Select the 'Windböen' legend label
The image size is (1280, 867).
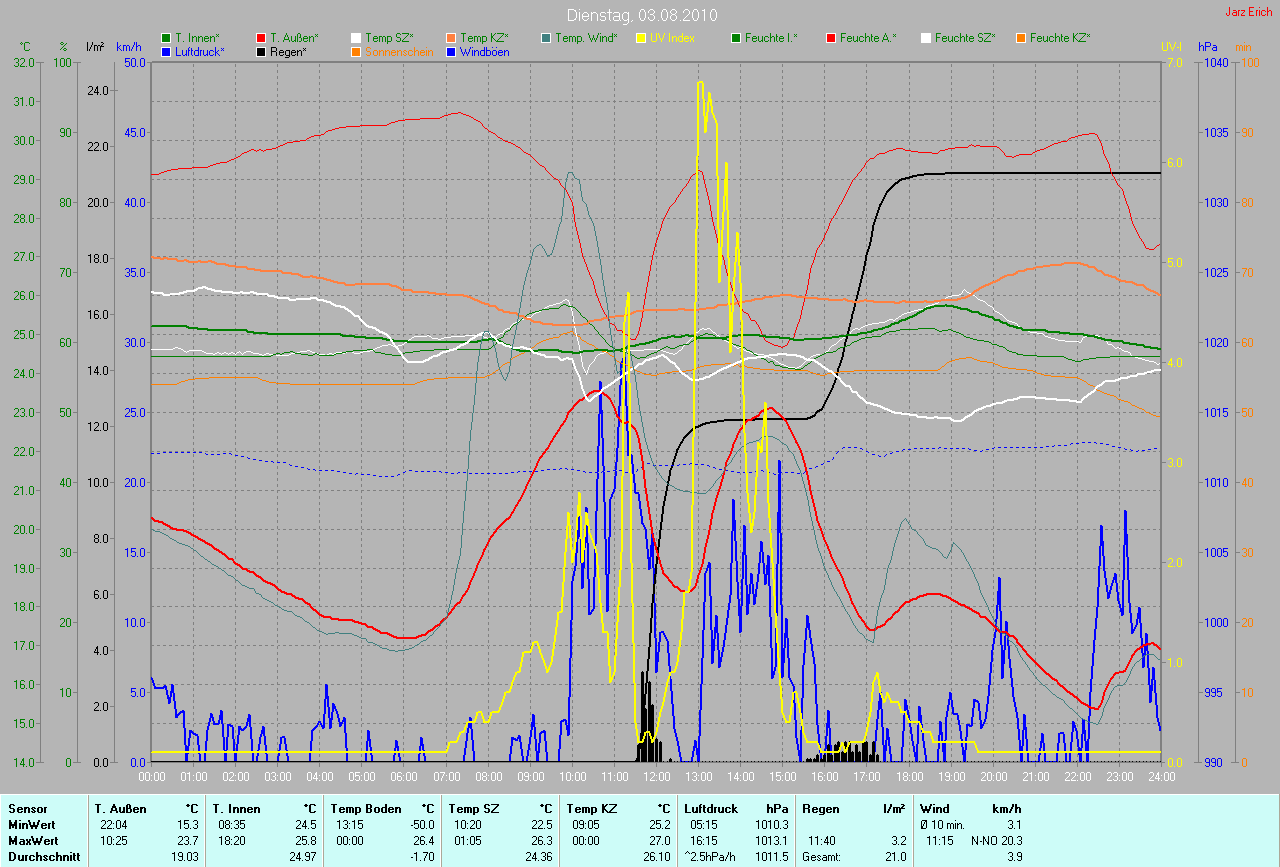point(485,52)
